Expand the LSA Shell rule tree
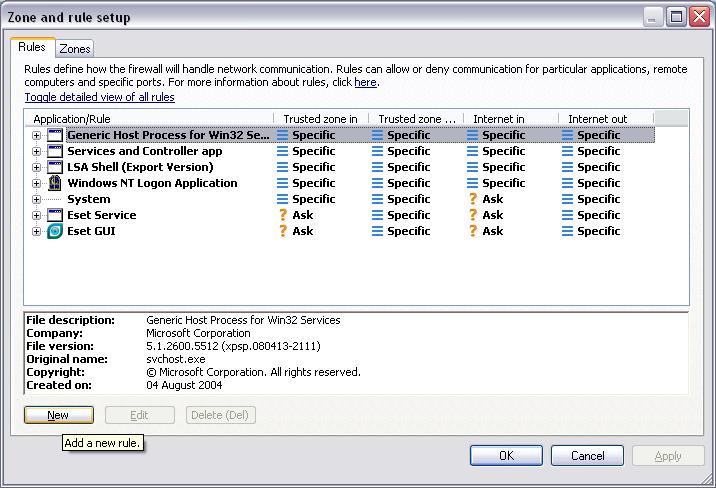The height and width of the screenshot is (488, 716). coord(37,168)
